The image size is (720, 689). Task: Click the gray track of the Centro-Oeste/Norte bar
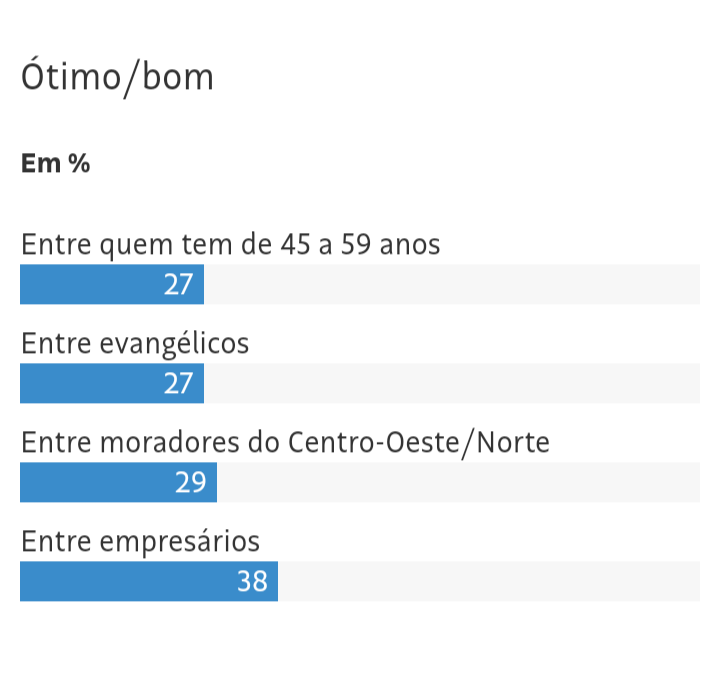(460, 483)
